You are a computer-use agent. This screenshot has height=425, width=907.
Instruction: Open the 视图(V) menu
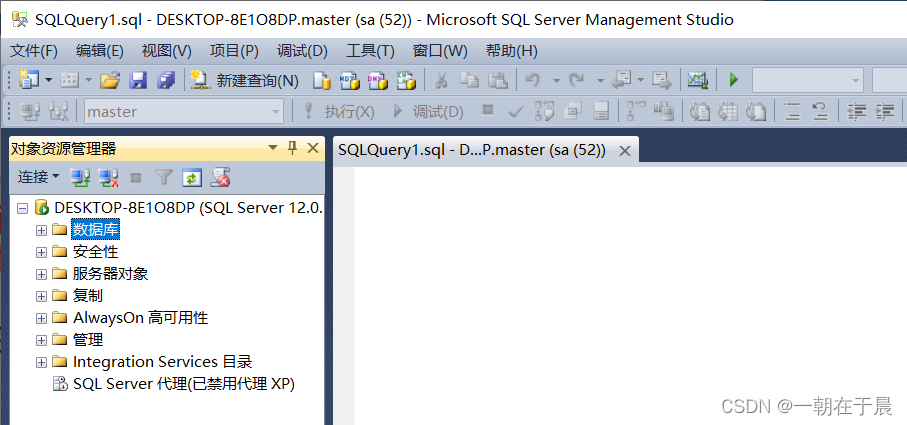click(167, 51)
